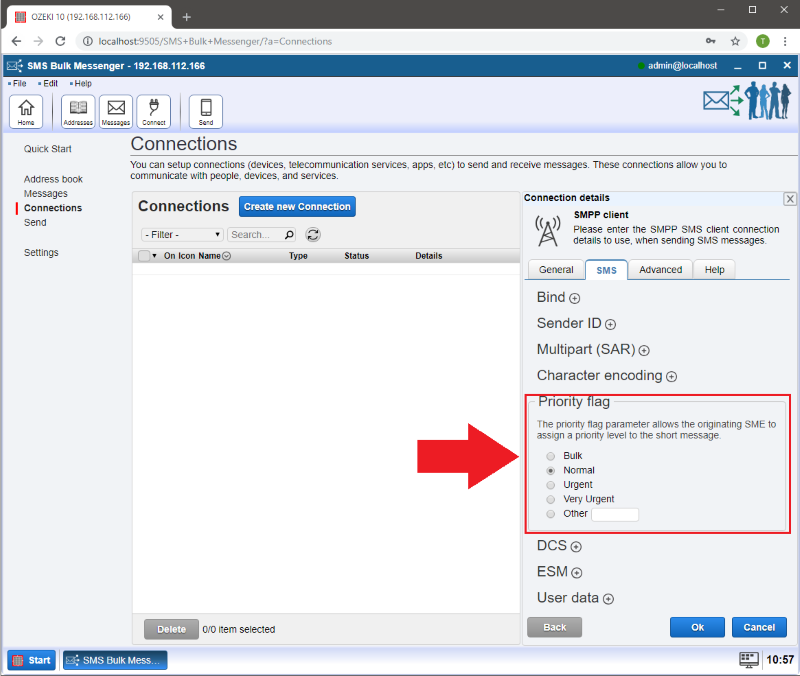Expand the Character encoding section
The image size is (800, 676).
[x=672, y=377]
